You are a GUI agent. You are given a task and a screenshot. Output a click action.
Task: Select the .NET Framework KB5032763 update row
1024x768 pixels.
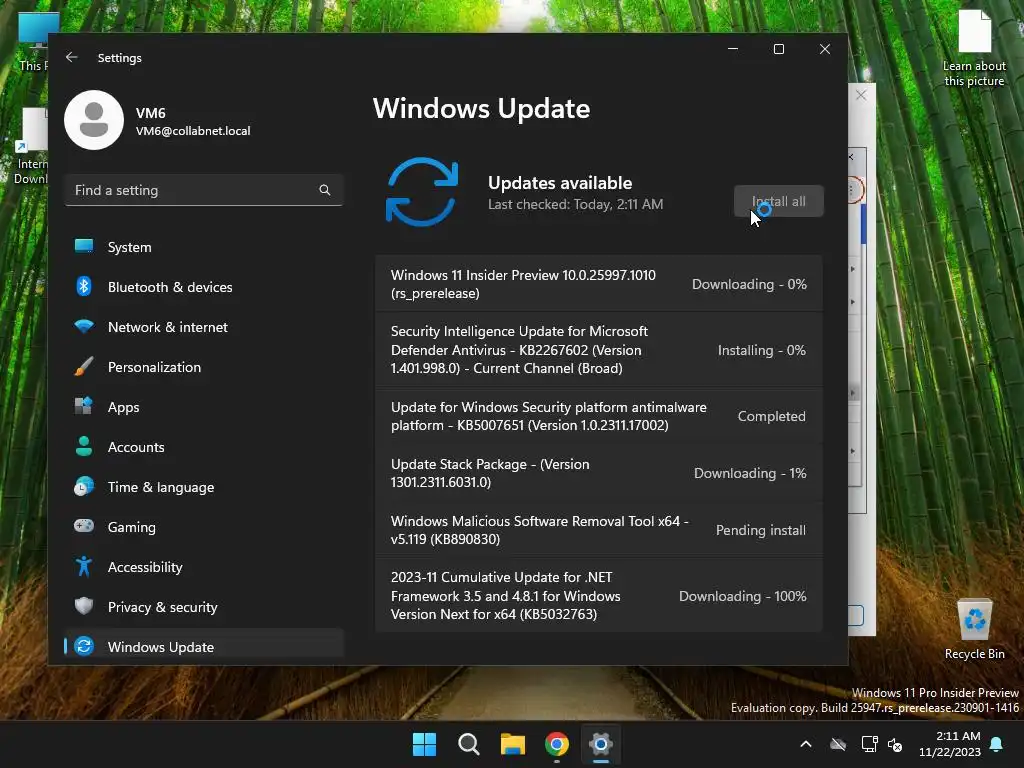click(x=598, y=596)
